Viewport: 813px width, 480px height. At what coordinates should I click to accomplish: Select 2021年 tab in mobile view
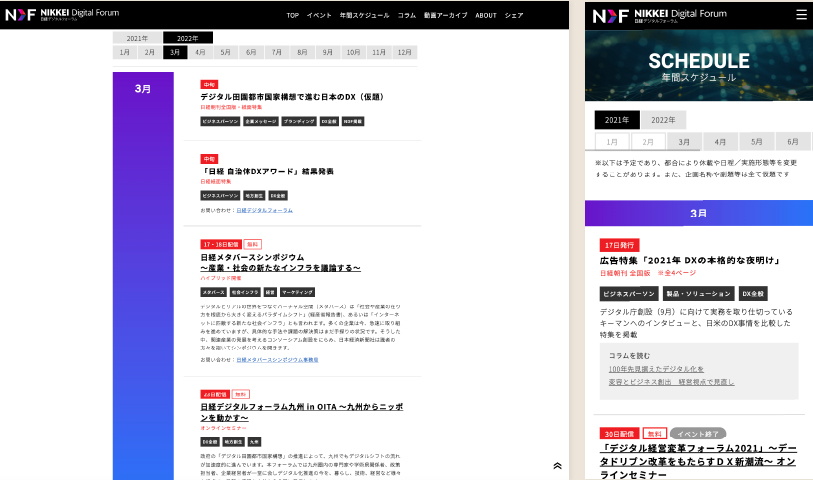[x=617, y=120]
